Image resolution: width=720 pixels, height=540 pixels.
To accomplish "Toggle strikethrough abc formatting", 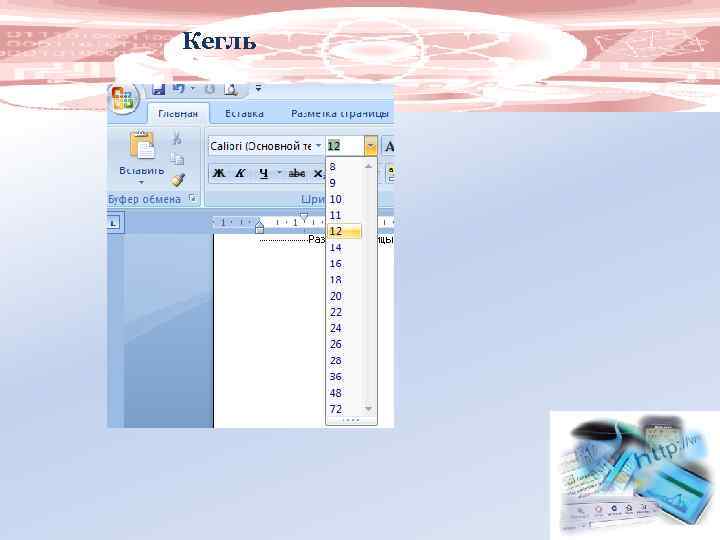I will click(x=297, y=173).
